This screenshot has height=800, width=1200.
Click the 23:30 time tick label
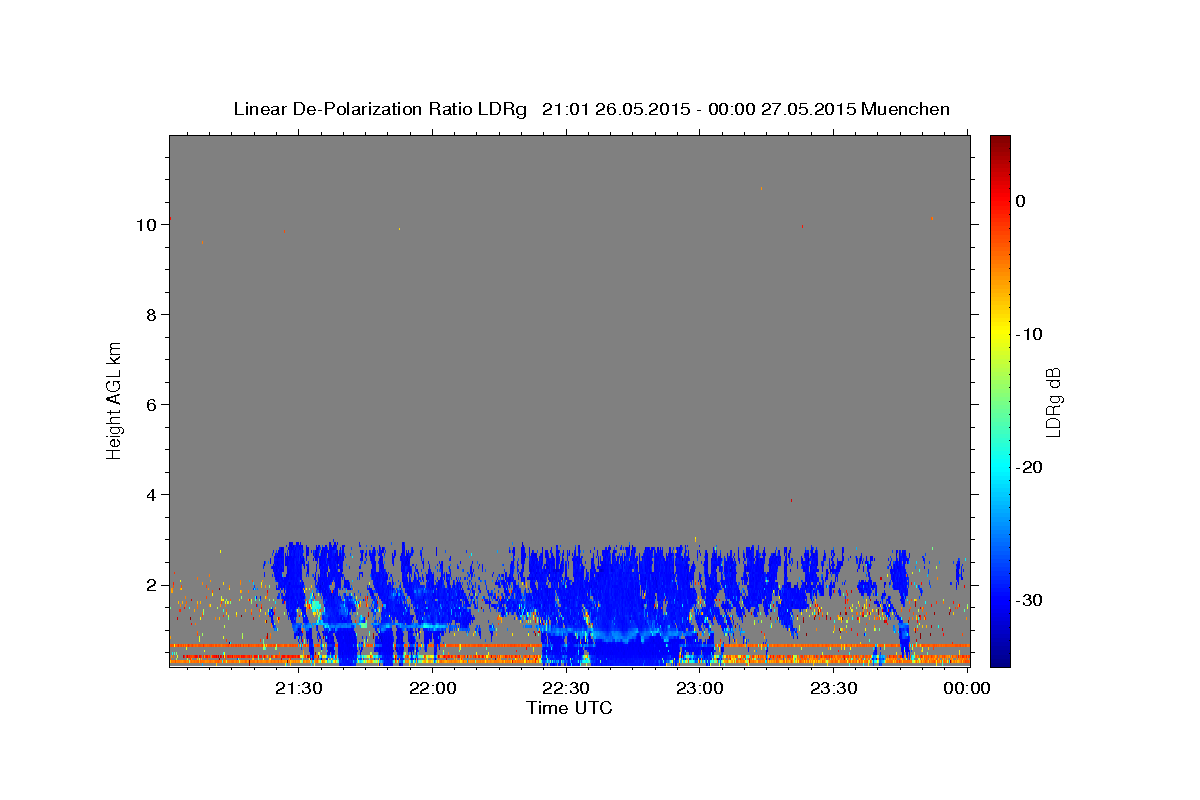[x=833, y=688]
